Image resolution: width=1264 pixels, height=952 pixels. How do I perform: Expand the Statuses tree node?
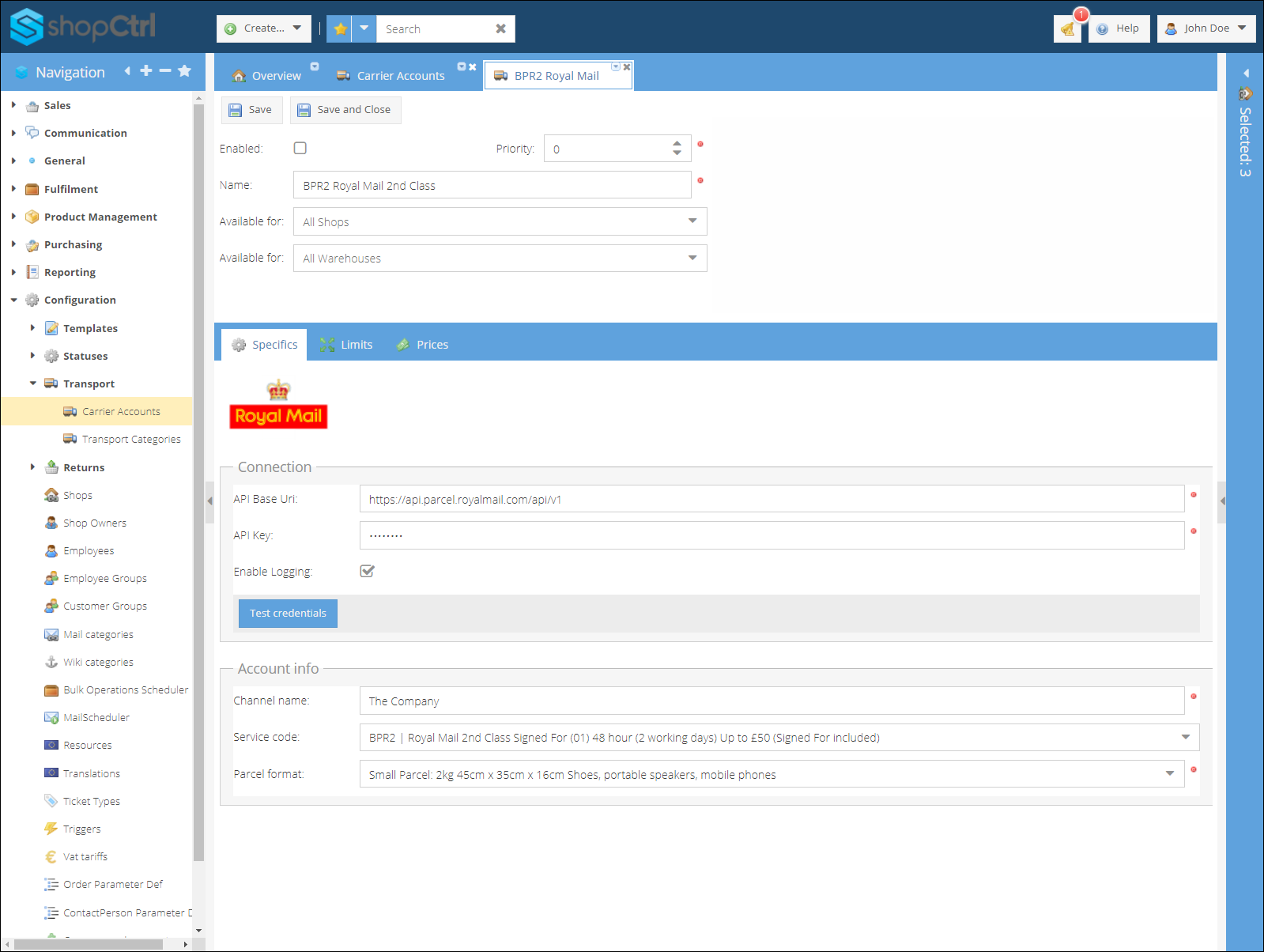(32, 356)
